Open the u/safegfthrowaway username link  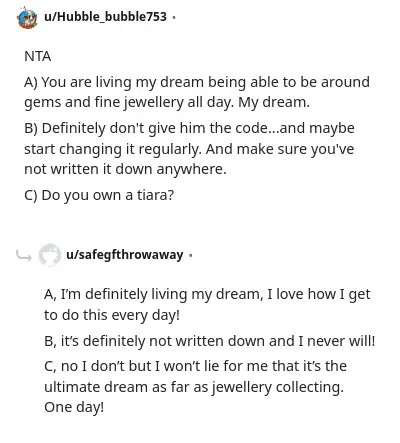tap(125, 255)
